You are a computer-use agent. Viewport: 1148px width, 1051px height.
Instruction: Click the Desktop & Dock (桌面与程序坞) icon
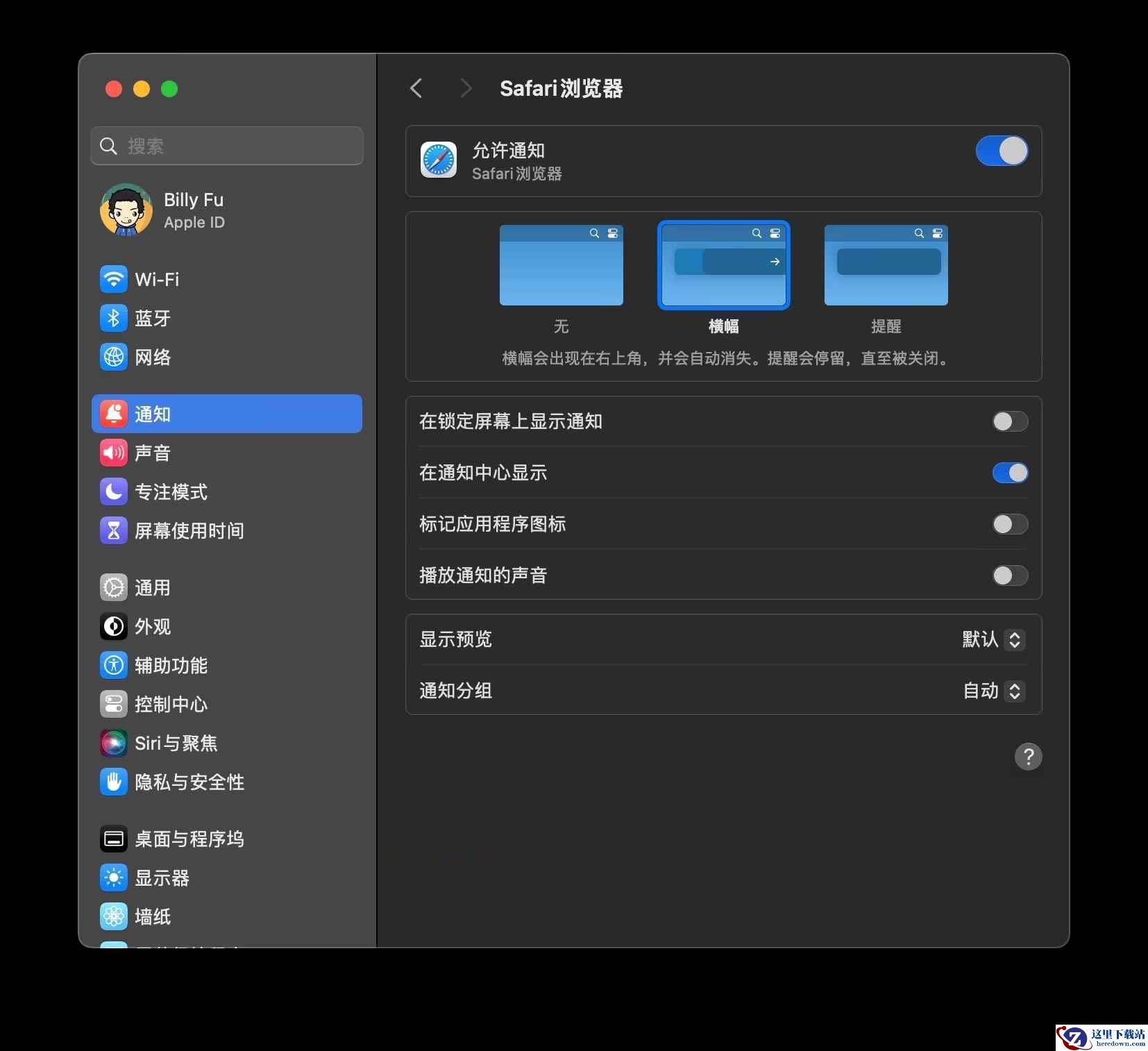(114, 839)
